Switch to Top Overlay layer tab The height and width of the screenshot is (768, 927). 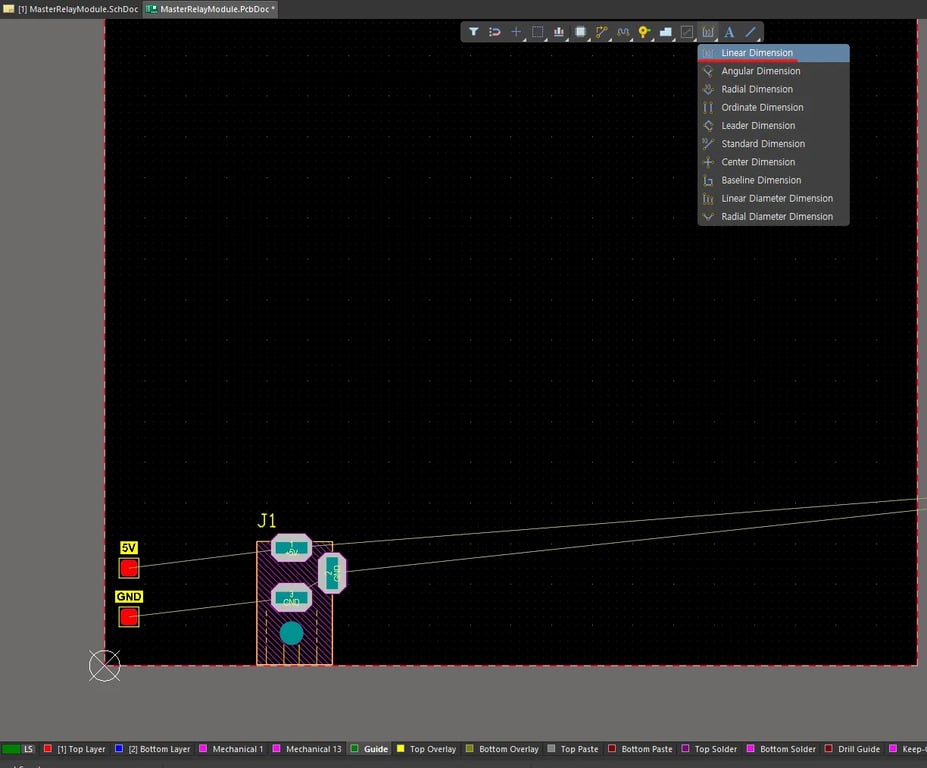[427, 749]
